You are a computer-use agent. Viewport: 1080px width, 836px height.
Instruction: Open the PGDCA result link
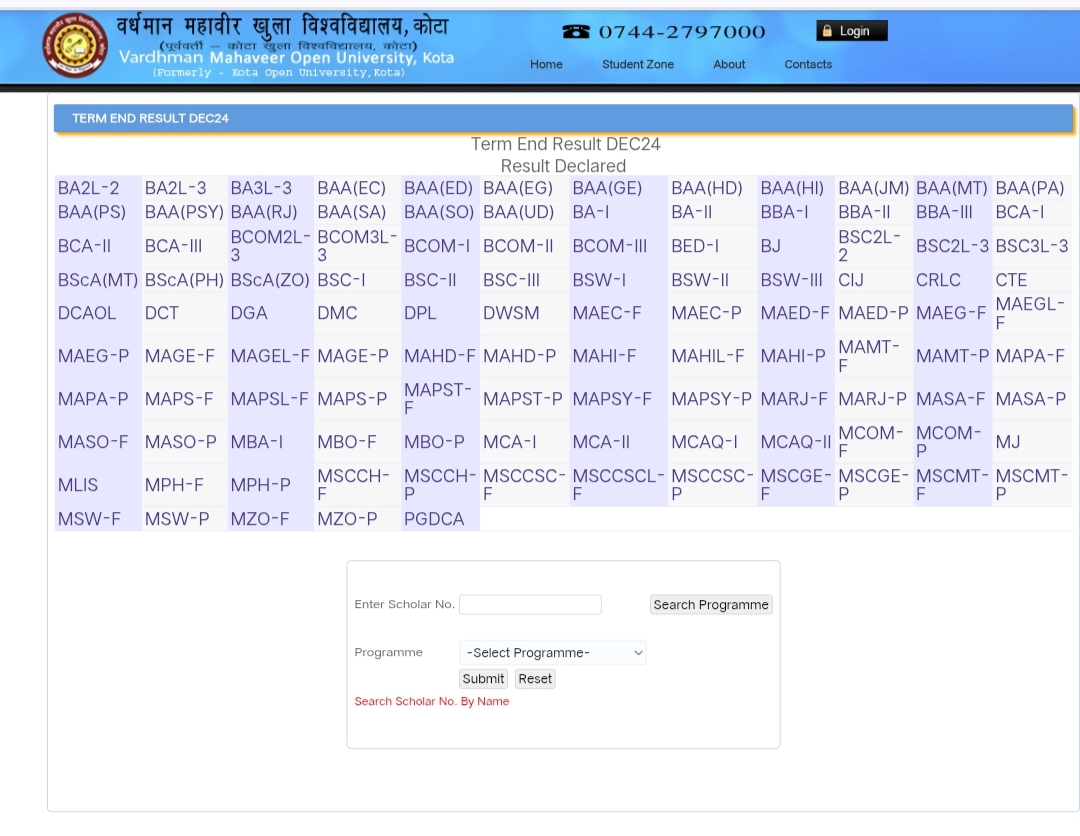tap(434, 519)
